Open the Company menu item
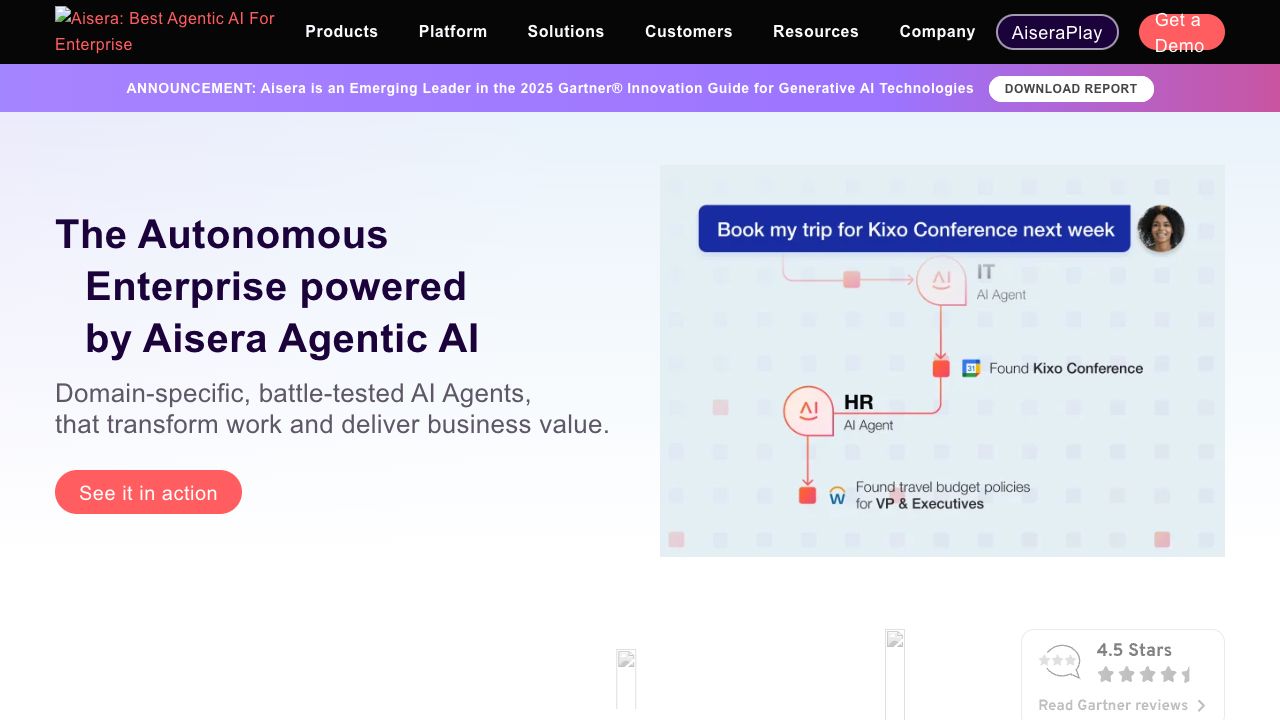The height and width of the screenshot is (720, 1280). pyautogui.click(x=937, y=31)
